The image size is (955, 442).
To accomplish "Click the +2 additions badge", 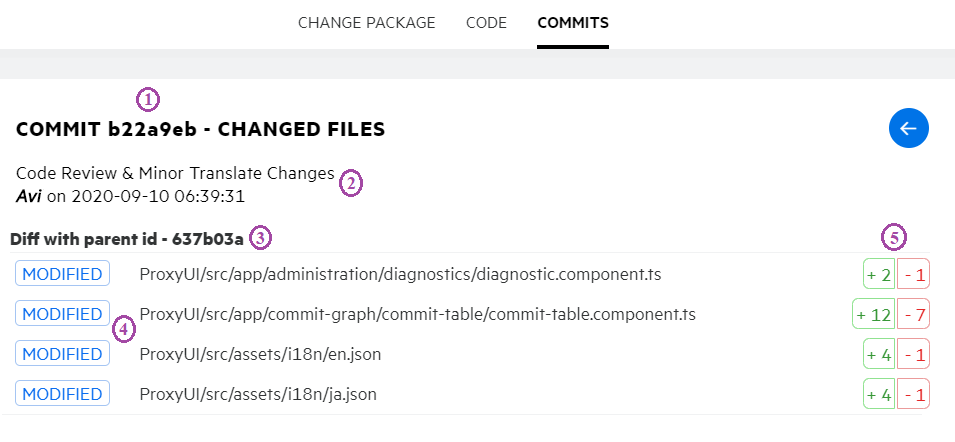I will click(879, 274).
